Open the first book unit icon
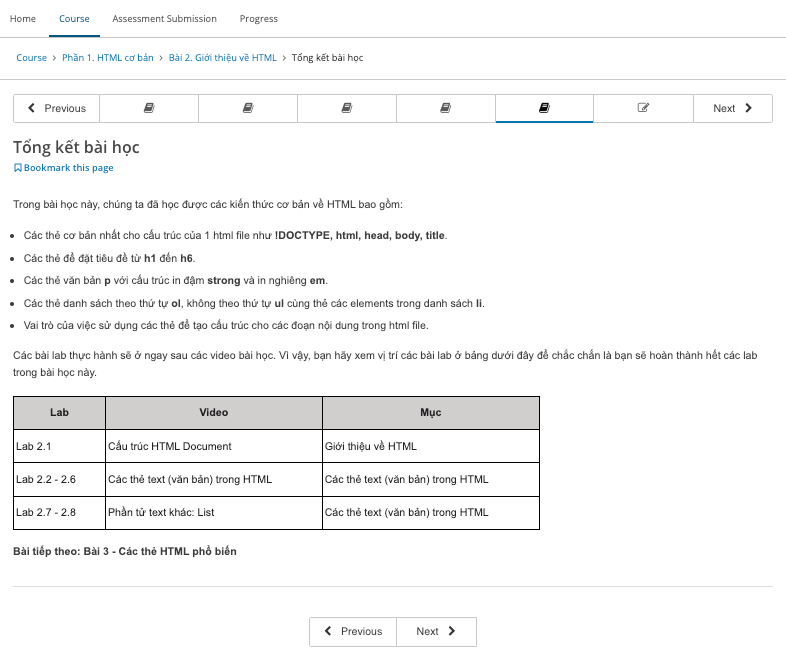Screen dimensions: 786x652 tap(149, 108)
